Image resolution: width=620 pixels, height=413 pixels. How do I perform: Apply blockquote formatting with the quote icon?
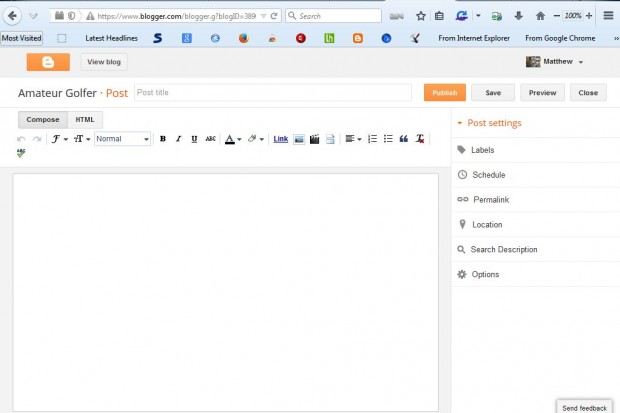(404, 139)
